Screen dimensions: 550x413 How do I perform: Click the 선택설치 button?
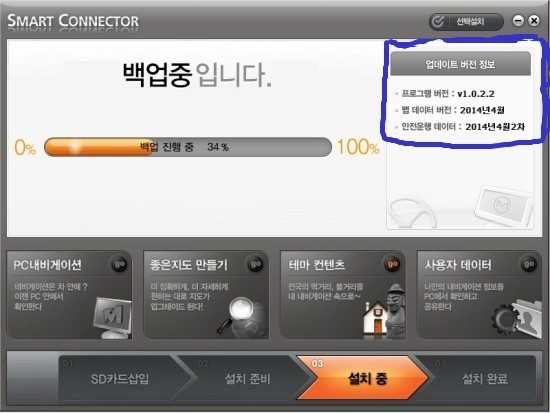pos(466,22)
